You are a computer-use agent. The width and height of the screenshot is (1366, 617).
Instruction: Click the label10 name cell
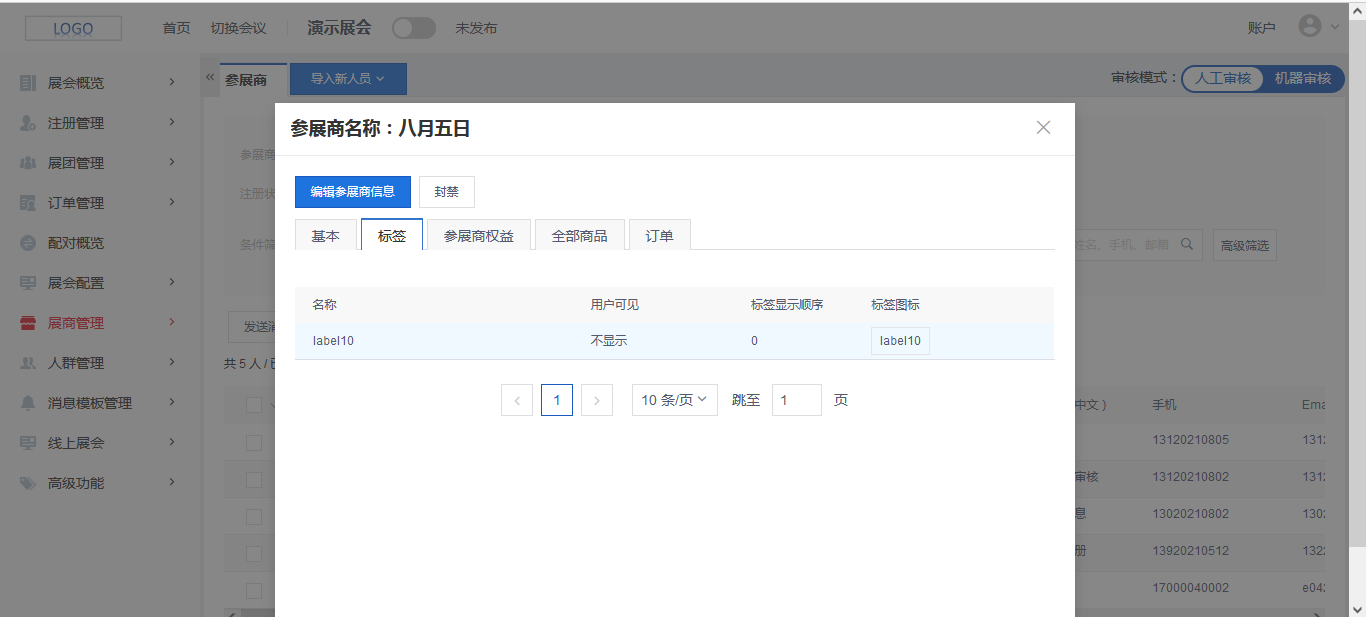[333, 341]
